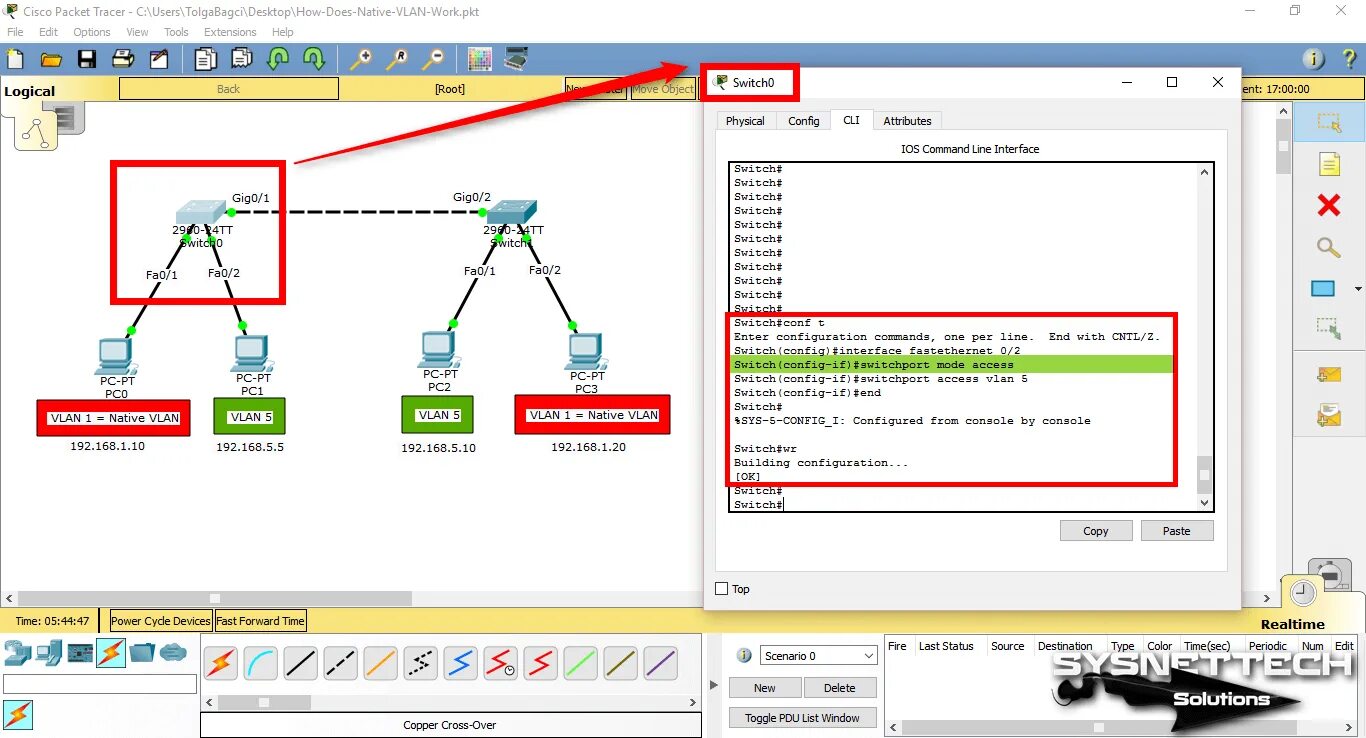Click the device search input field
1366x738 pixels.
(100, 684)
